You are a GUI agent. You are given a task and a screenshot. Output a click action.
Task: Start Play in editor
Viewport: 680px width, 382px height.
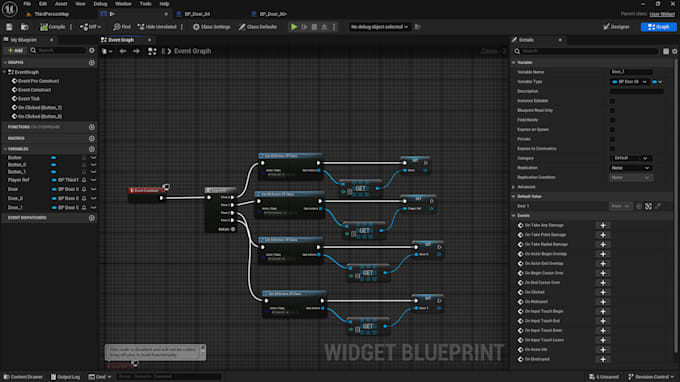click(x=294, y=27)
